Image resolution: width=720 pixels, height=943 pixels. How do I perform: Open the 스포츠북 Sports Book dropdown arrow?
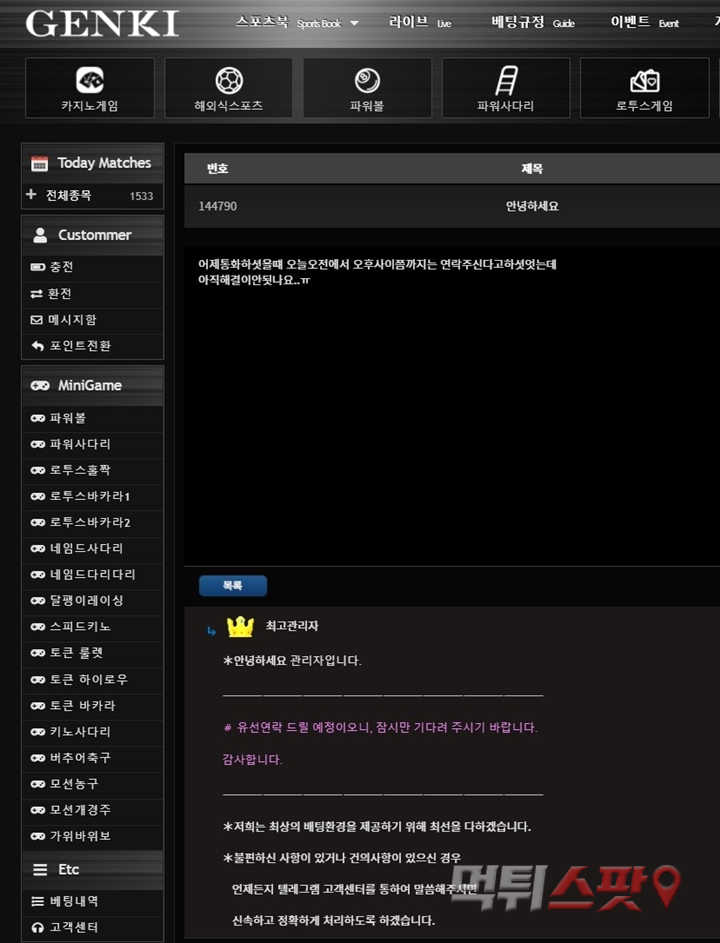point(354,23)
